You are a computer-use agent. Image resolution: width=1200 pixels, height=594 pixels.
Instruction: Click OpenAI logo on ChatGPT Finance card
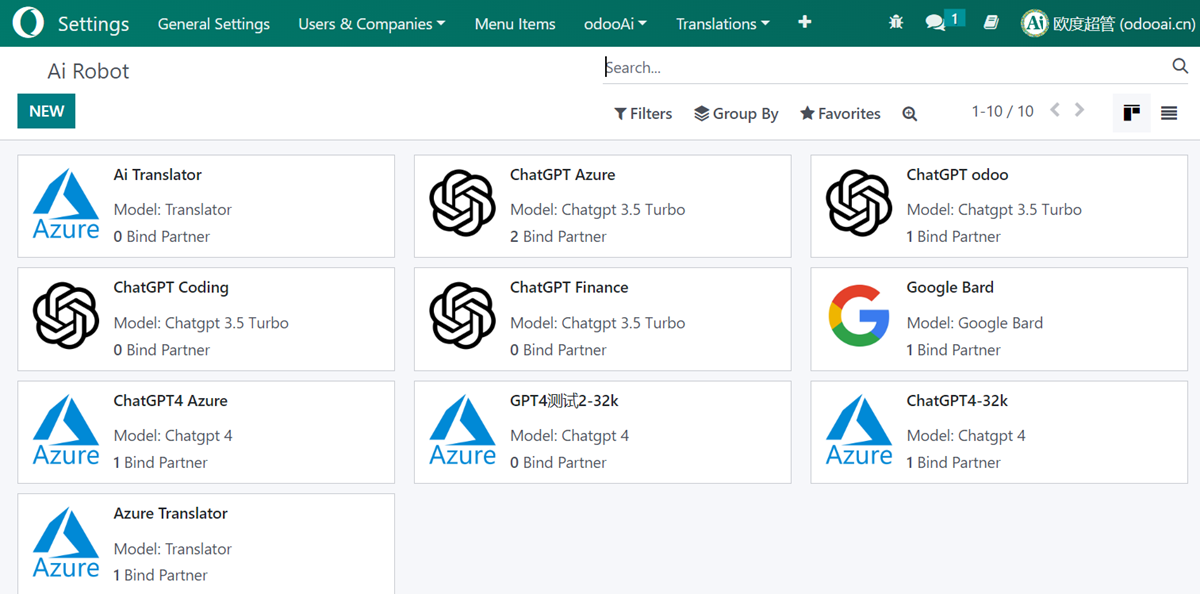[462, 316]
